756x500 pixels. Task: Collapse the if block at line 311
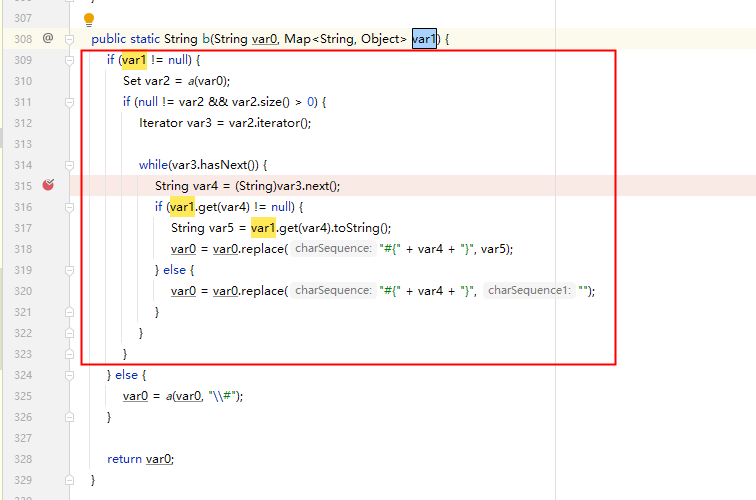pos(69,102)
